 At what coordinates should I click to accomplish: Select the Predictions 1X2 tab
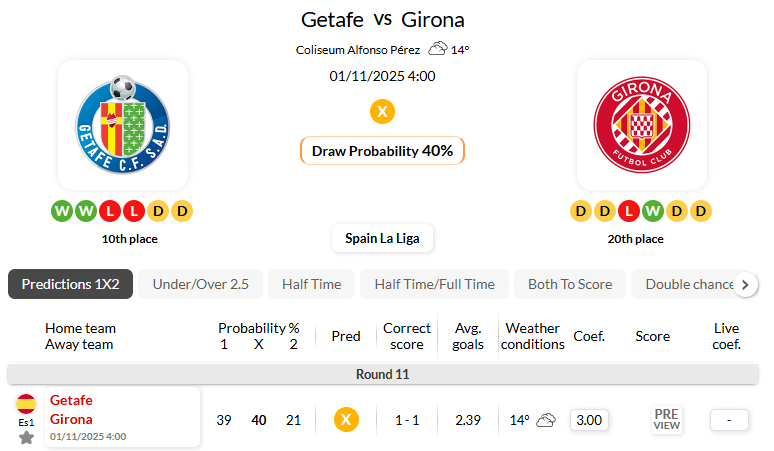70,284
